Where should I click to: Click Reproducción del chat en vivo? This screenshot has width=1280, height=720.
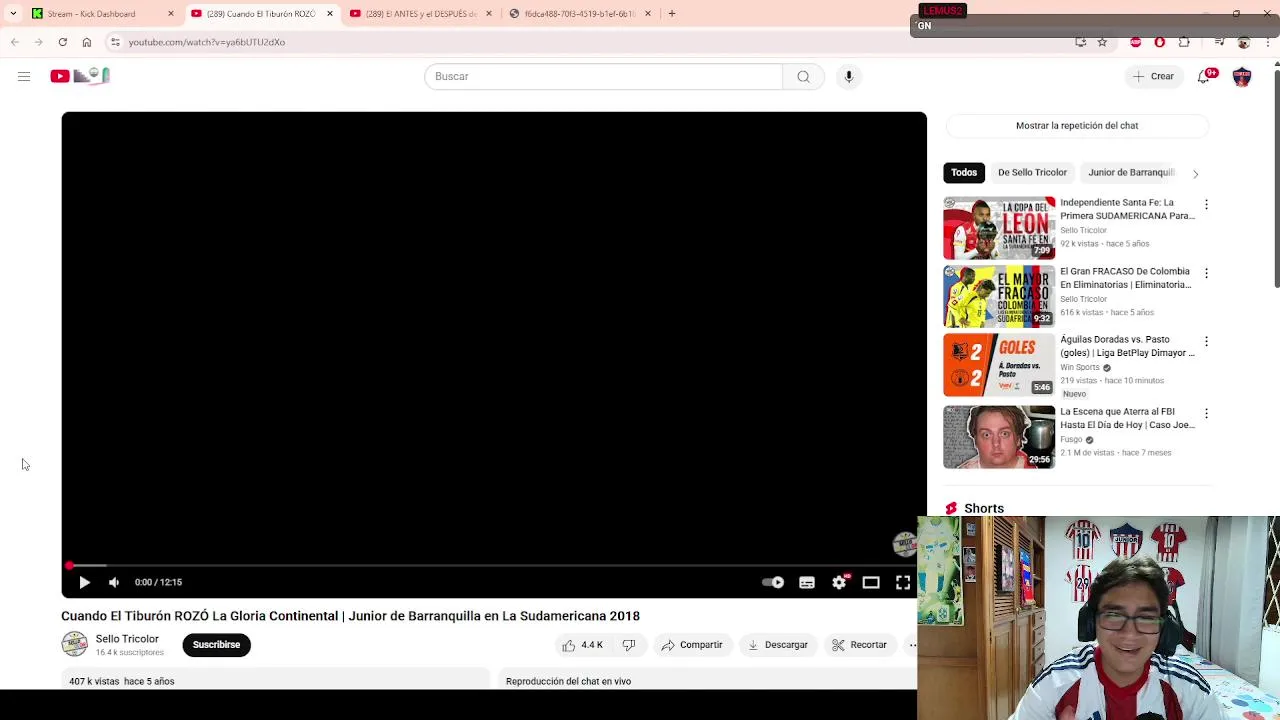(568, 681)
